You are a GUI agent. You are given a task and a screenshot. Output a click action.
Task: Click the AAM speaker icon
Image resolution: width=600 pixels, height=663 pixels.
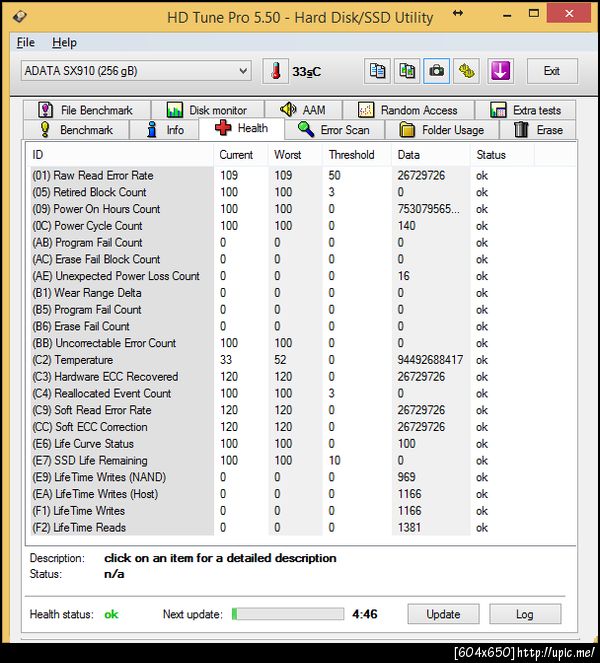[x=288, y=110]
